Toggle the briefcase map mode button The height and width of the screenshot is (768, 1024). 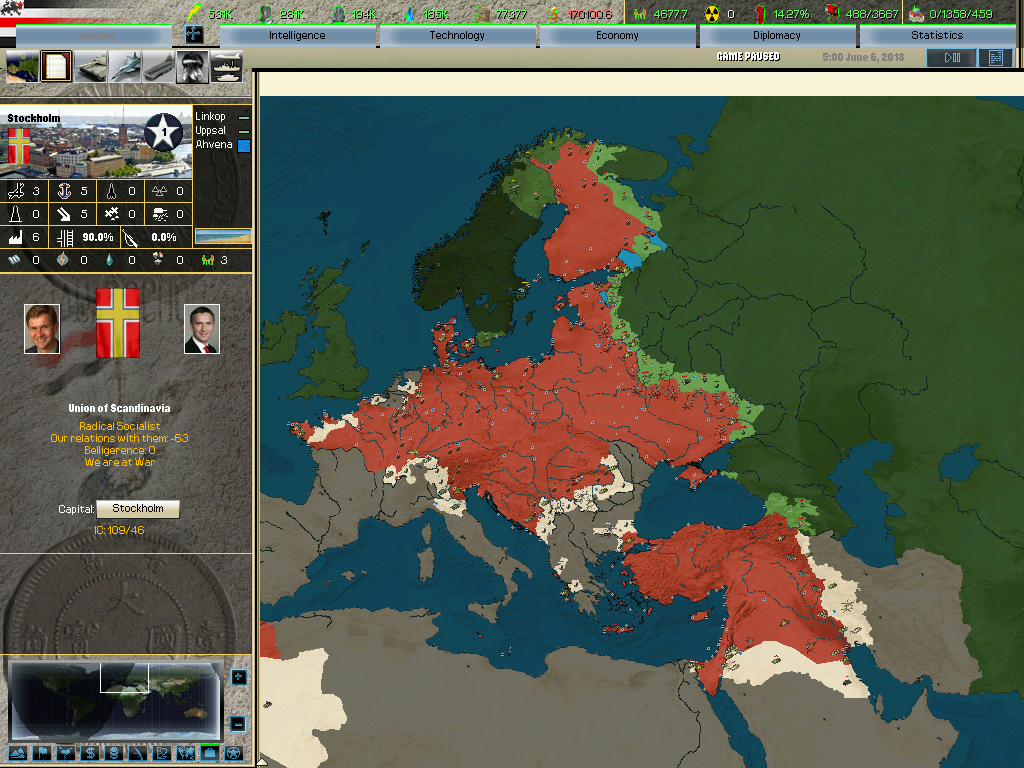click(x=209, y=752)
